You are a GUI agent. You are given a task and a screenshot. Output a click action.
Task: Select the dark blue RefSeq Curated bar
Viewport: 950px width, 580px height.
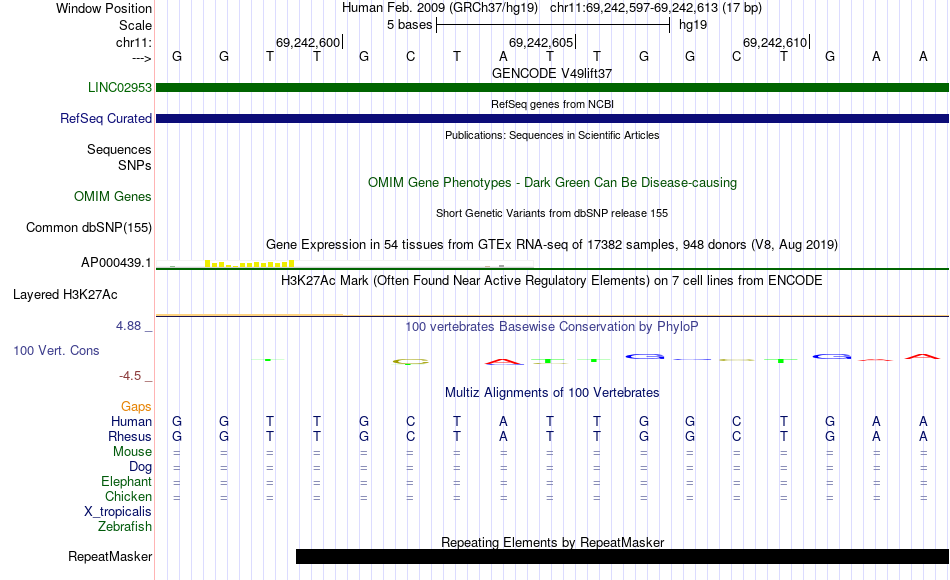[x=552, y=119]
